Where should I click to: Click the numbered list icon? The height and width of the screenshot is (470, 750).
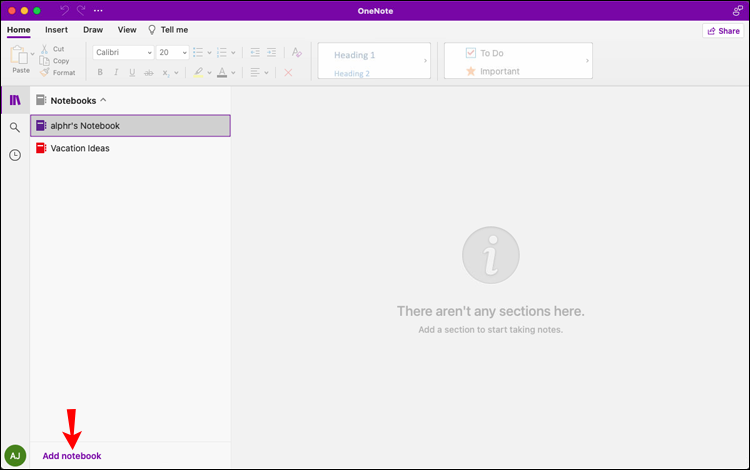(222, 53)
